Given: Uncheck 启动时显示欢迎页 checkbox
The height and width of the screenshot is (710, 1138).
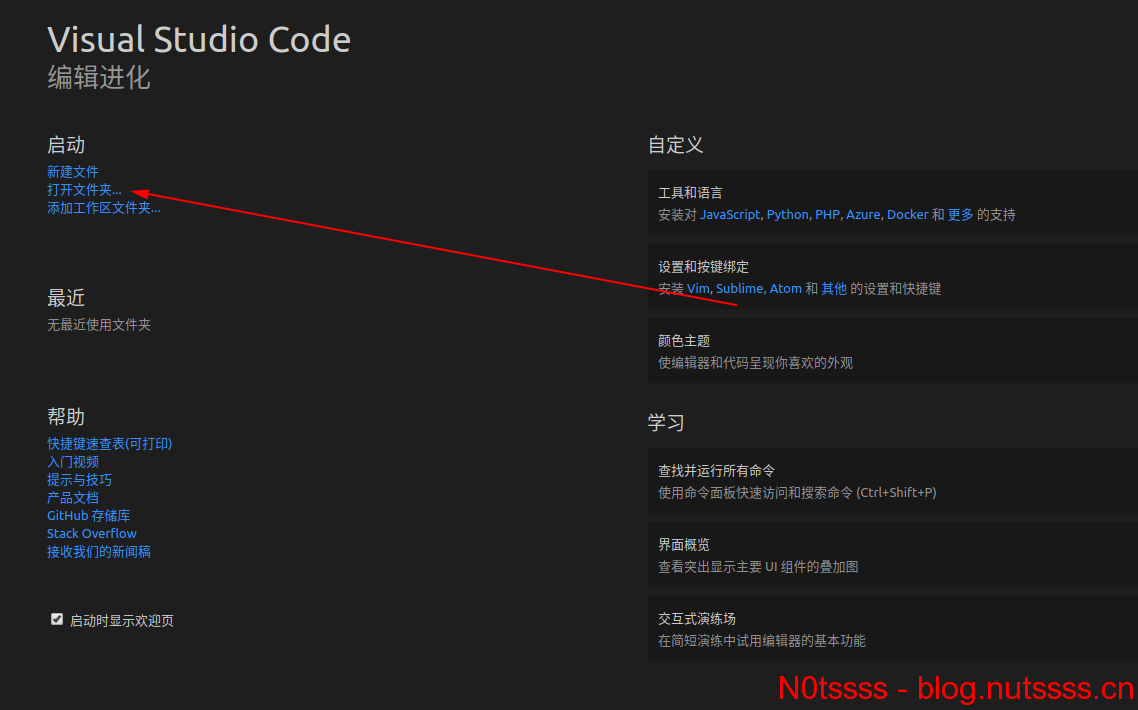Looking at the screenshot, I should pos(57,619).
